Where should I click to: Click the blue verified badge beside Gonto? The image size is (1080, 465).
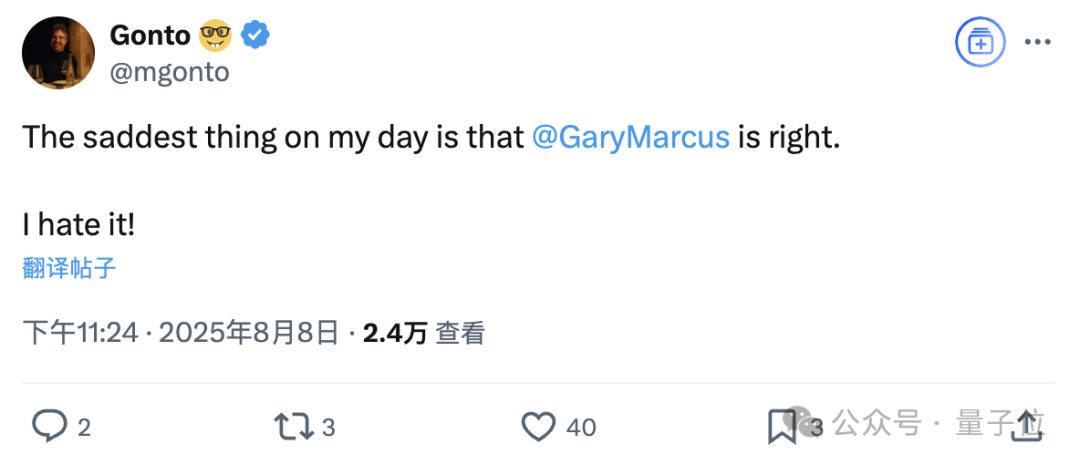[257, 36]
